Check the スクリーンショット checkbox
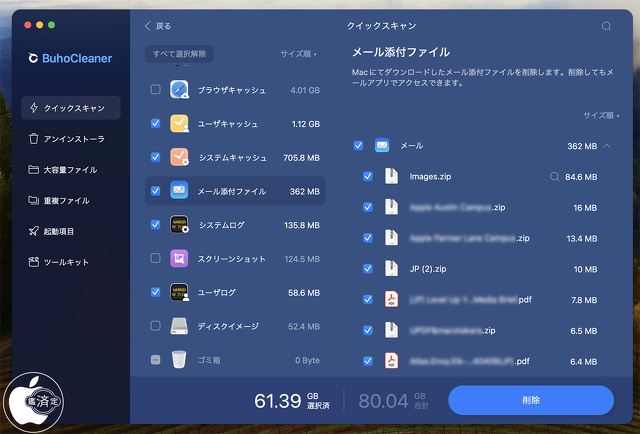Image resolution: width=640 pixels, height=434 pixels. (156, 258)
